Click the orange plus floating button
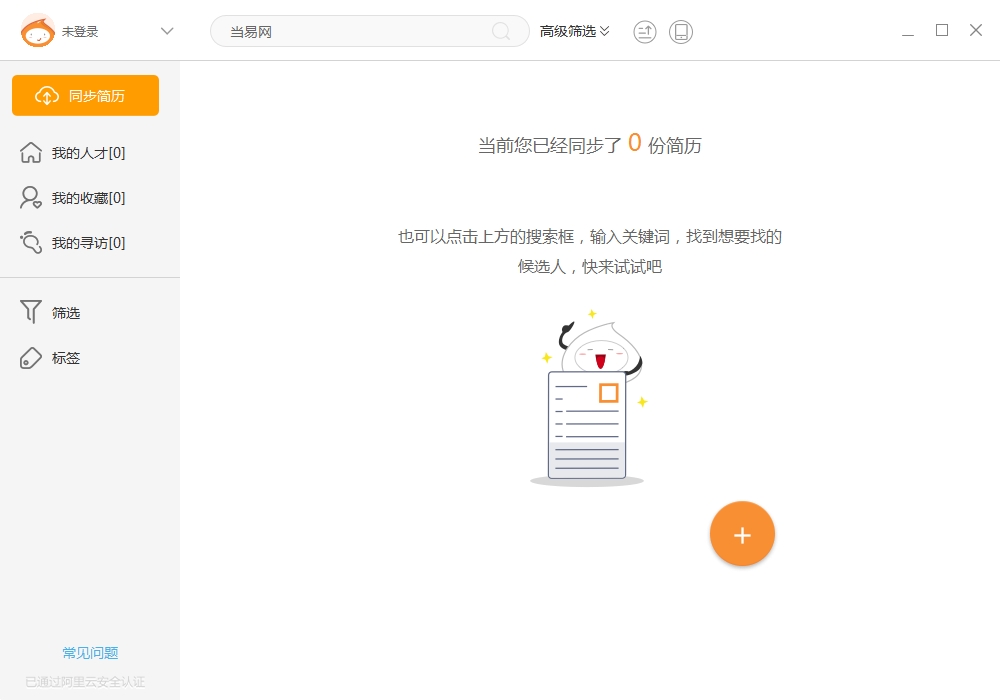 coord(742,534)
